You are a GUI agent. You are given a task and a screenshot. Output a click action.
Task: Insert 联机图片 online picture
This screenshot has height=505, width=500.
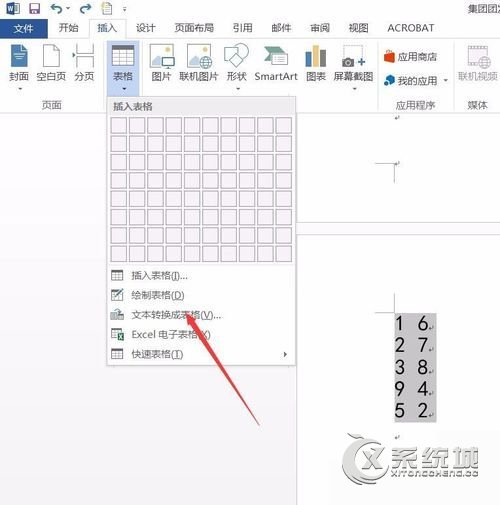pyautogui.click(x=199, y=62)
